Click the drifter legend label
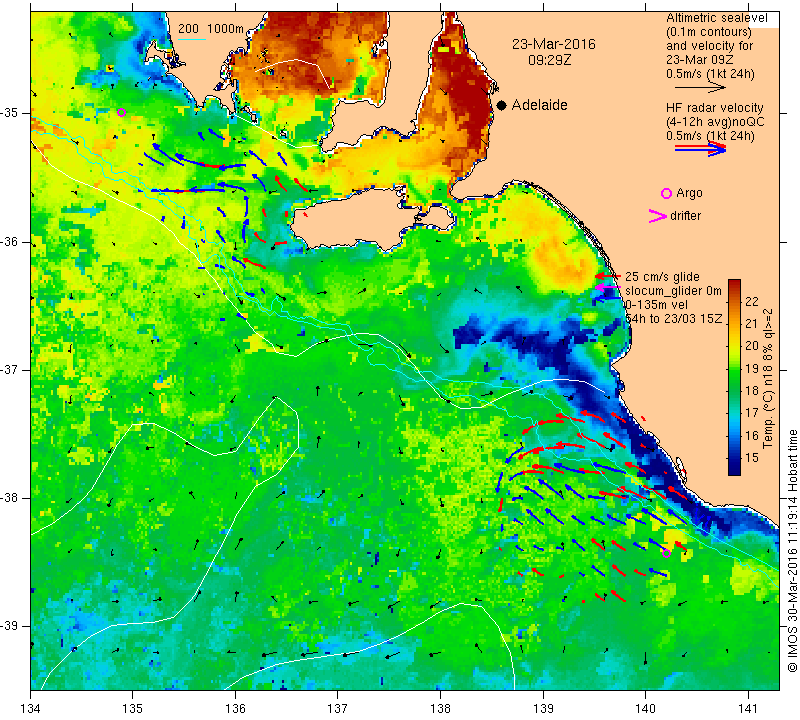This screenshot has height=720, width=800. 685,216
